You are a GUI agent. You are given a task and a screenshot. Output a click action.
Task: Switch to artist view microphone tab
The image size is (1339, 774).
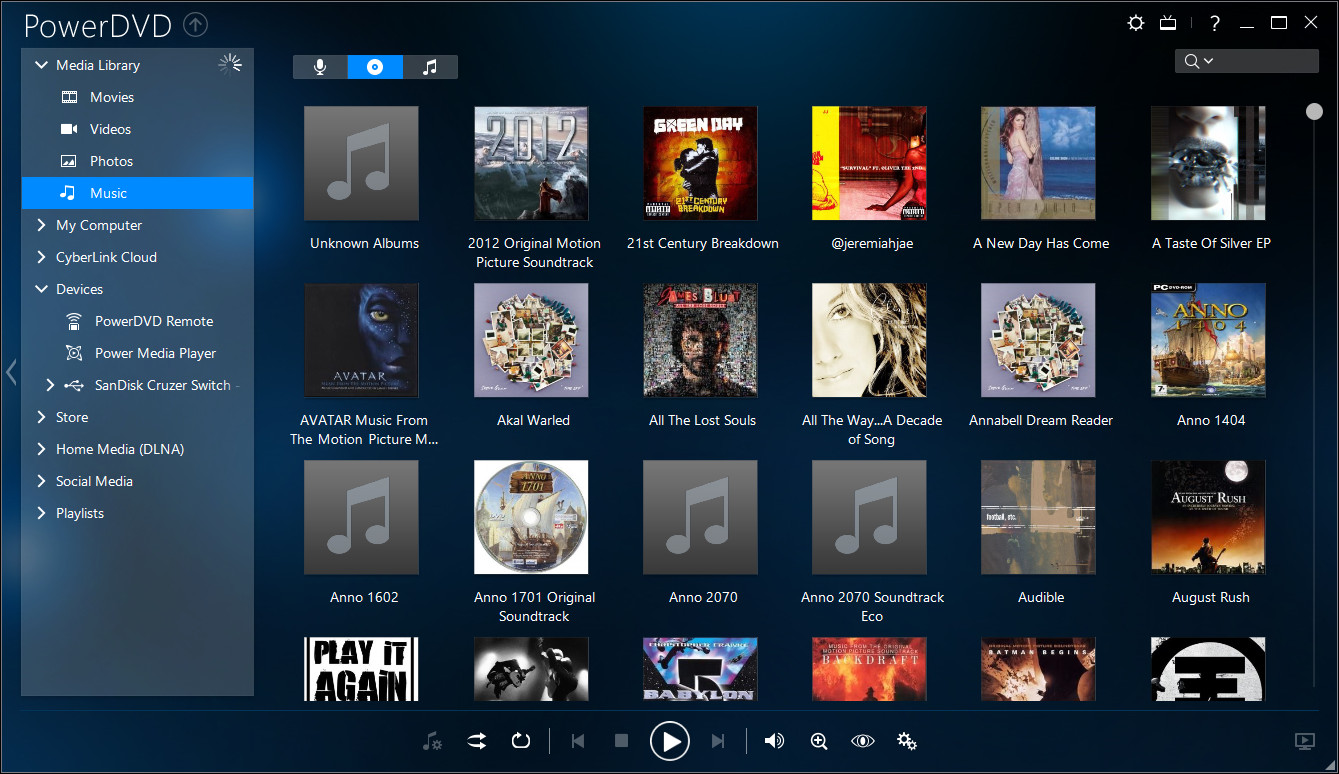(x=320, y=67)
